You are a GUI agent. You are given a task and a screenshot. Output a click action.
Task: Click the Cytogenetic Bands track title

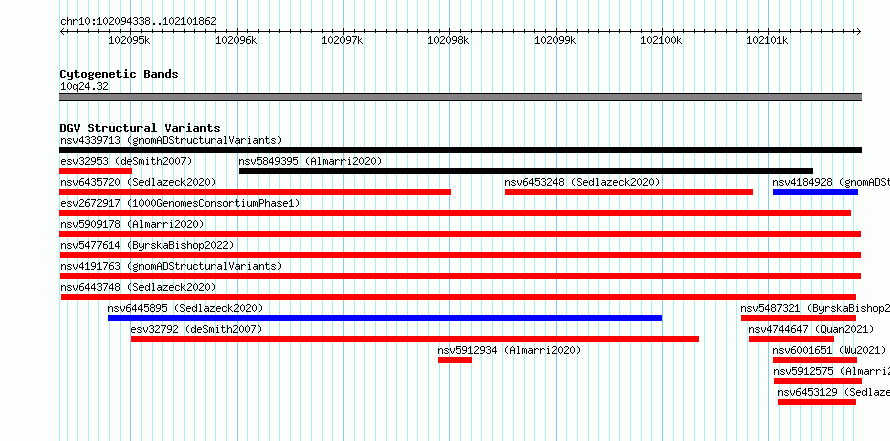[x=119, y=74]
